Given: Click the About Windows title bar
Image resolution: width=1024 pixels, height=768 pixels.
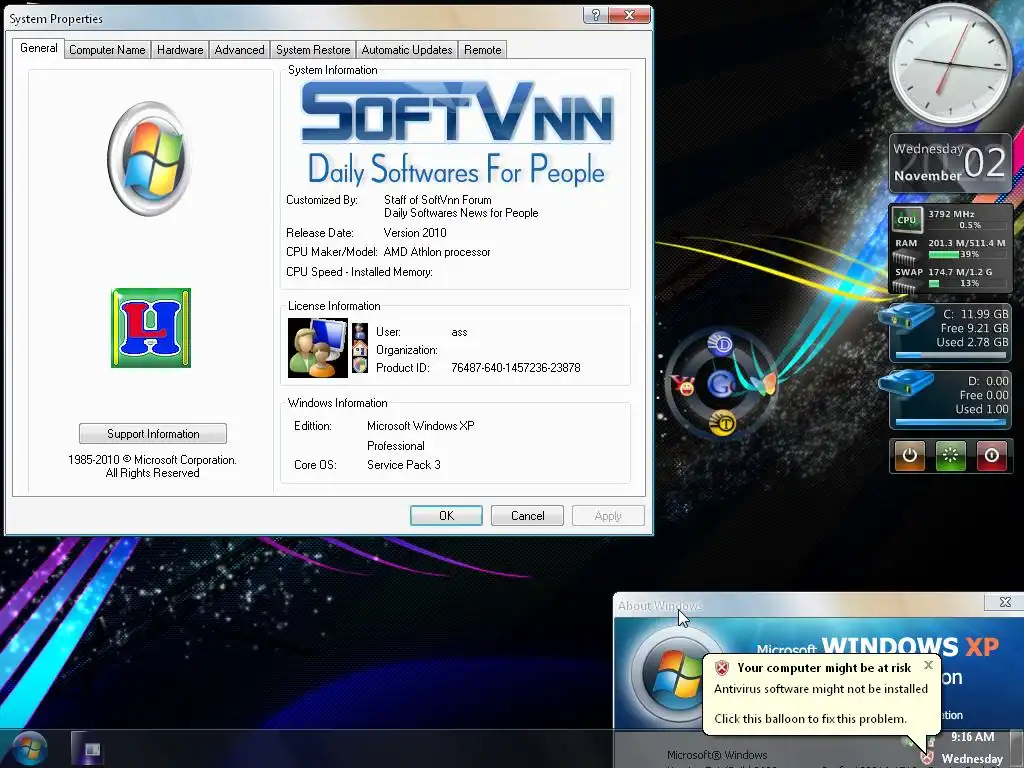Looking at the screenshot, I should pos(800,605).
